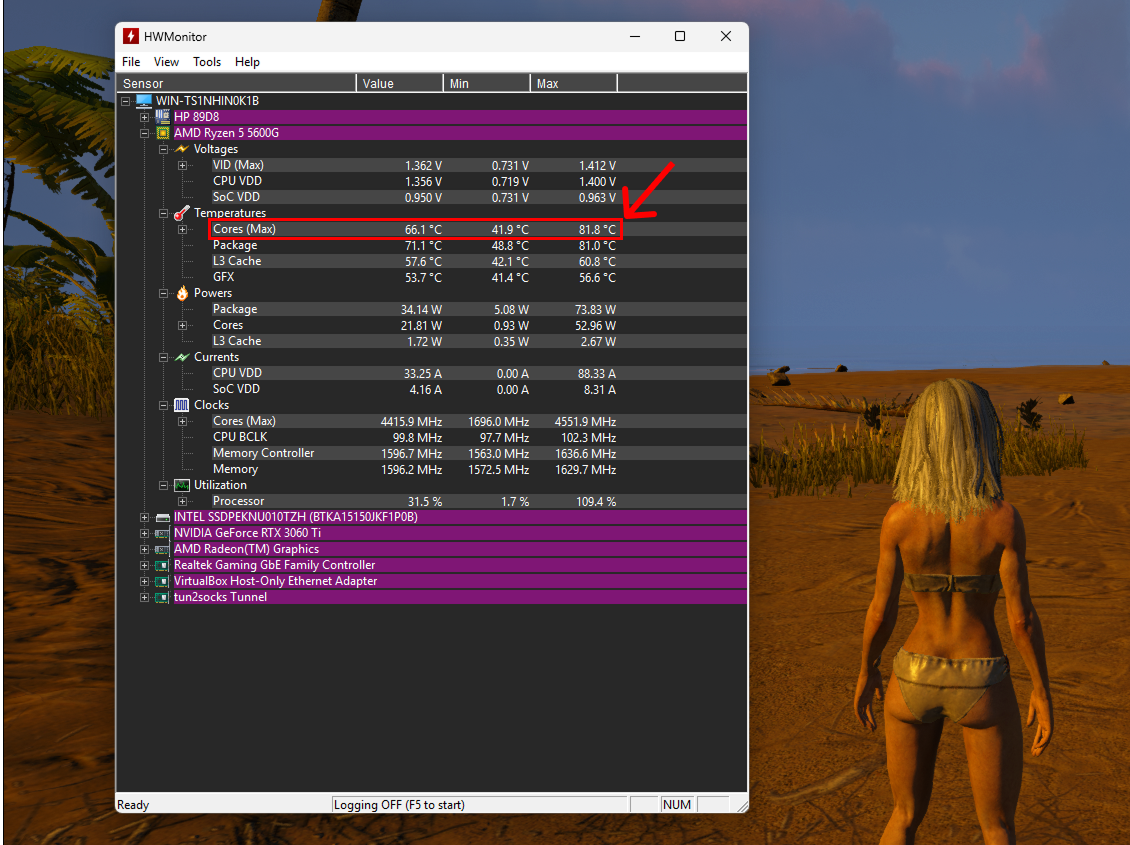
Task: Click the flame Powers icon
Action: click(182, 292)
